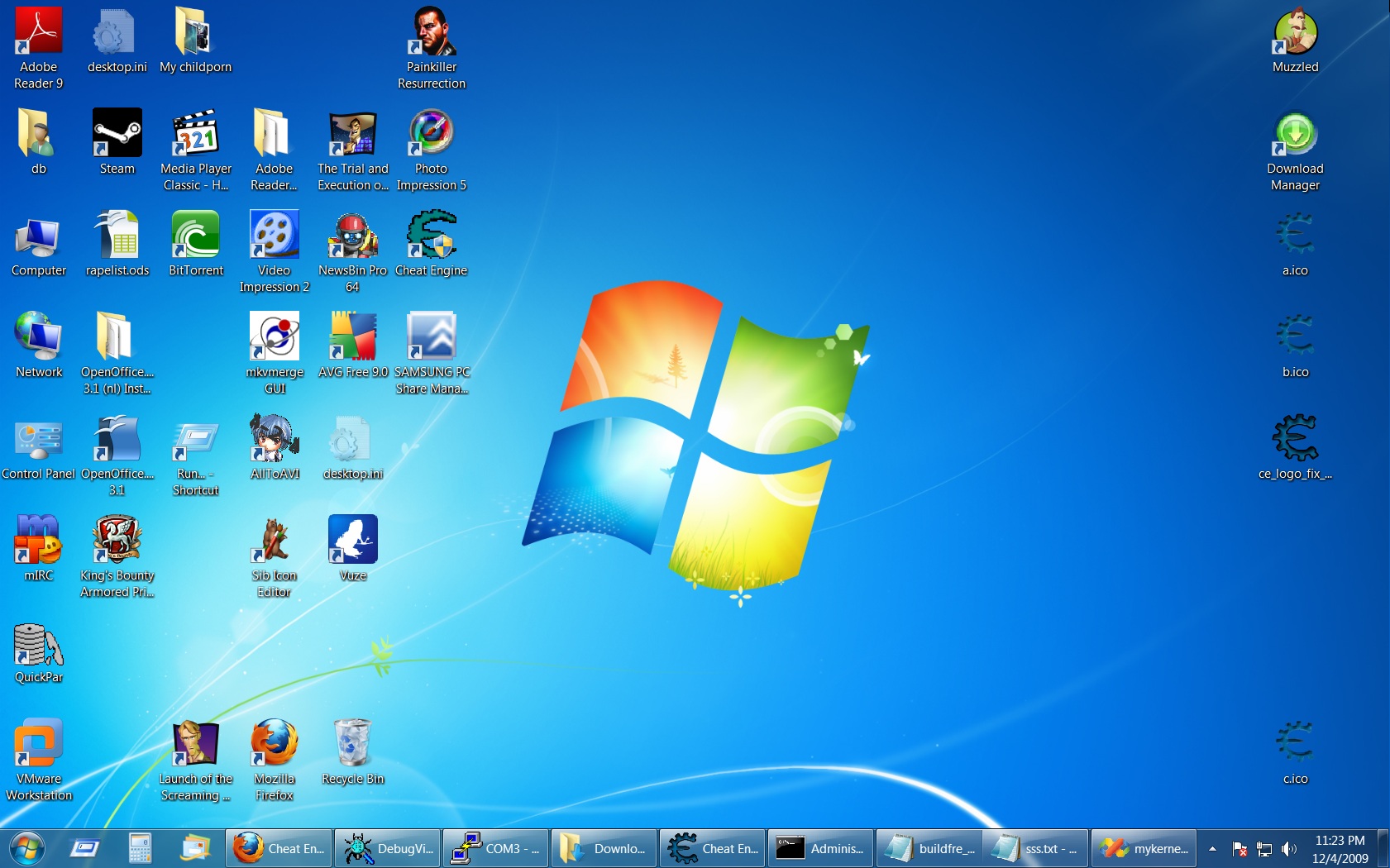
Task: Launch Mozilla Firefox from the desktop
Action: 275,761
